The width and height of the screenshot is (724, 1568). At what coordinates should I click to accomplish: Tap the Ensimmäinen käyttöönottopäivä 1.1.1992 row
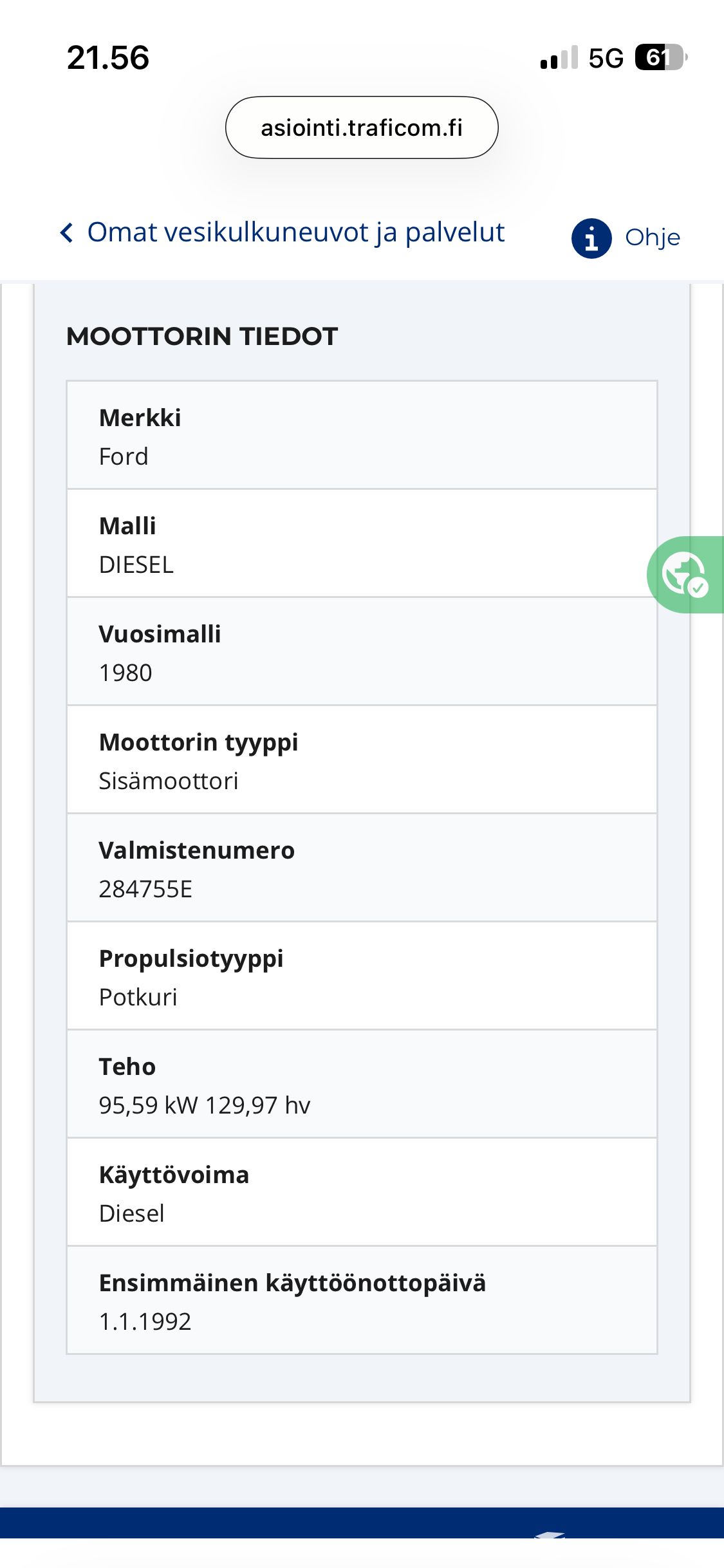(x=362, y=1301)
